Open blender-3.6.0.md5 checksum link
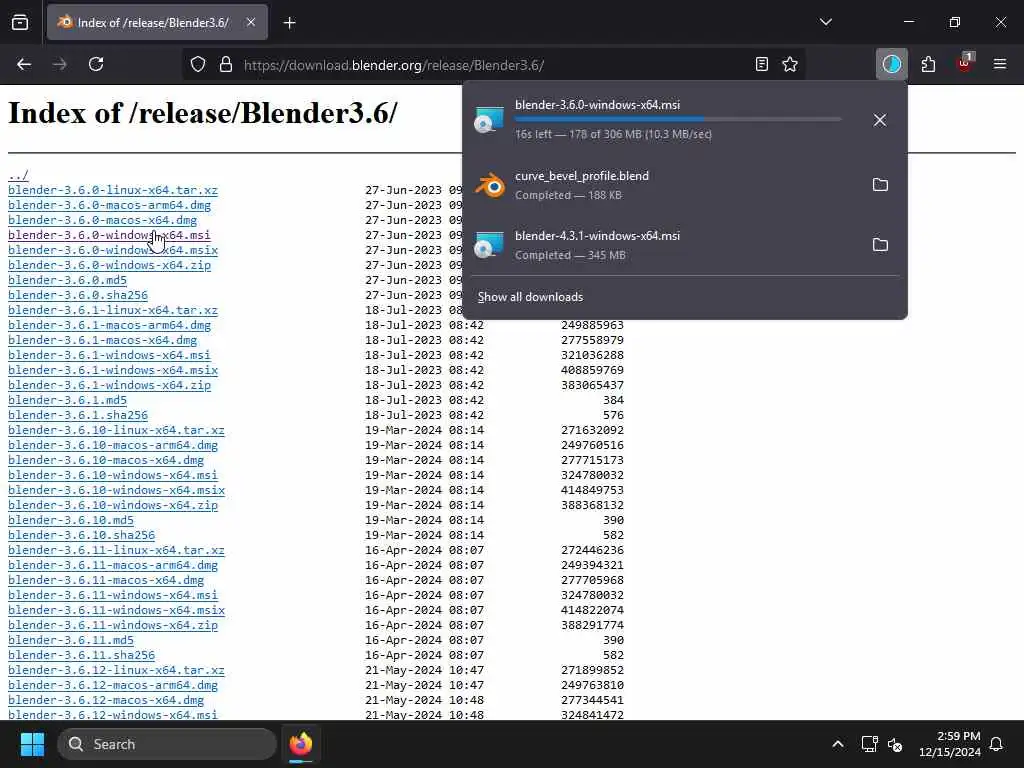The height and width of the screenshot is (768, 1024). coord(67,280)
